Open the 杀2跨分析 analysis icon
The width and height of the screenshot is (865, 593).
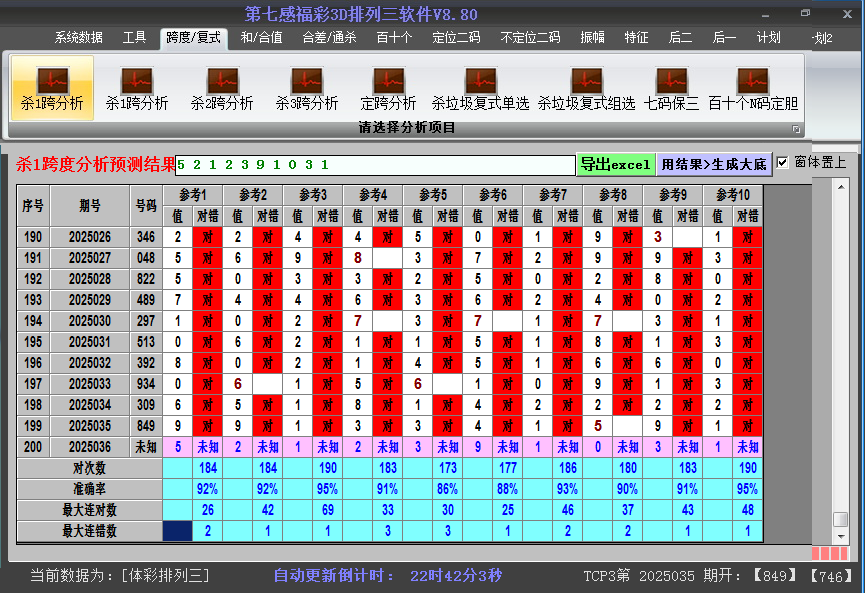pyautogui.click(x=222, y=88)
